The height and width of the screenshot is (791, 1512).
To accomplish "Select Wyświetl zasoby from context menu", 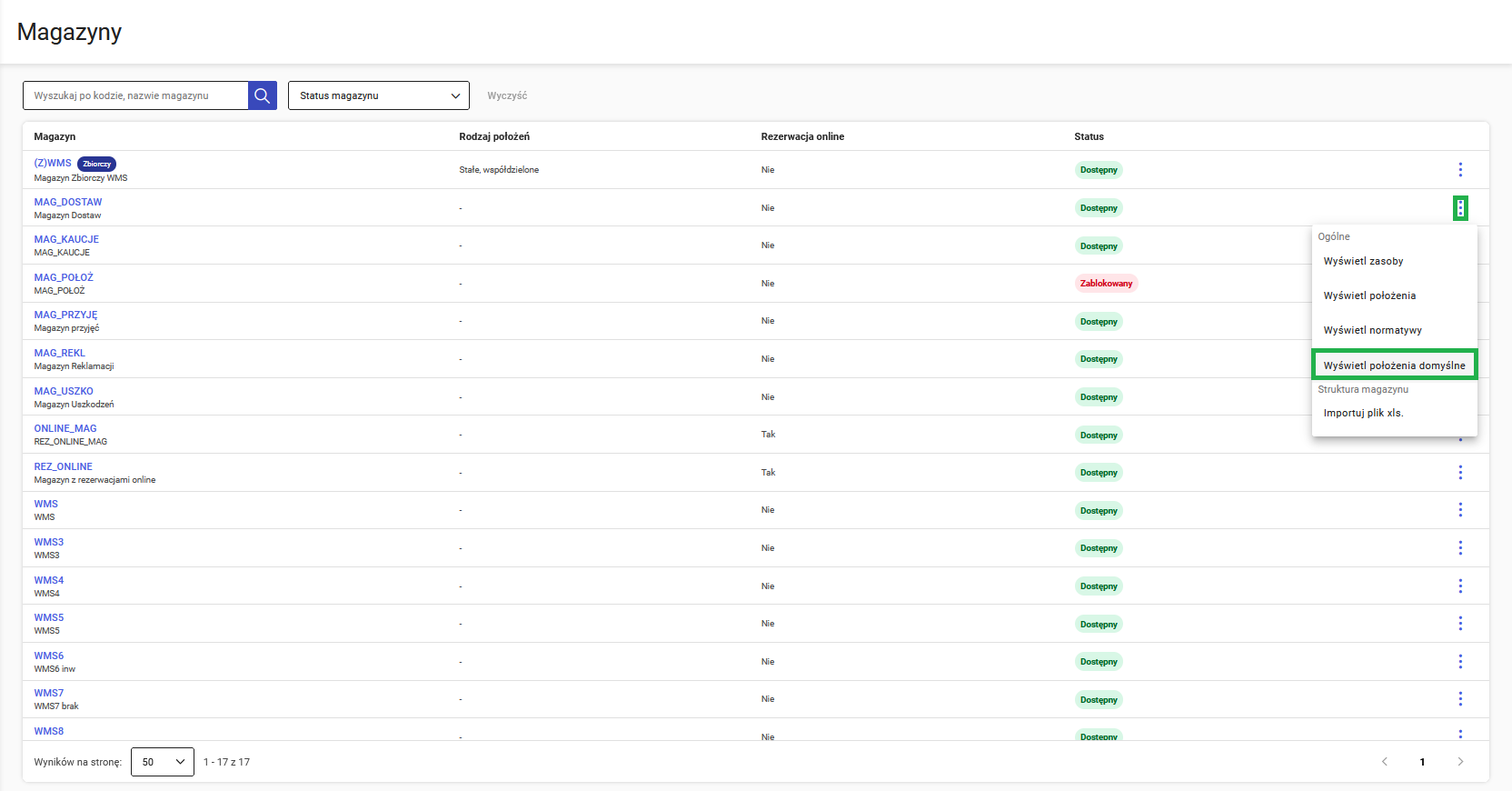I will tap(1363, 261).
